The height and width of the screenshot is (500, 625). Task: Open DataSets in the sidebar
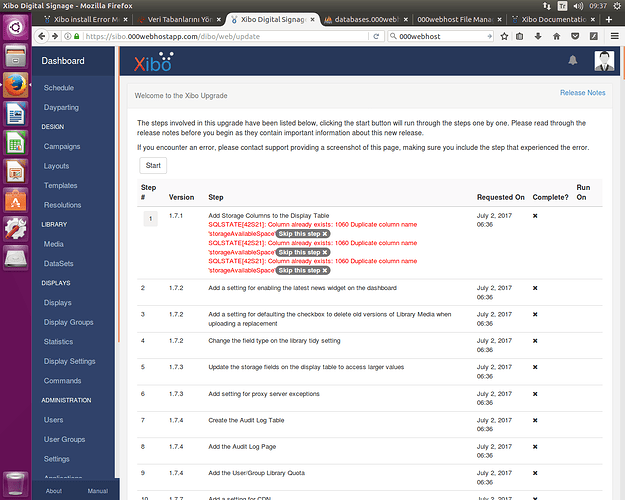click(59, 264)
